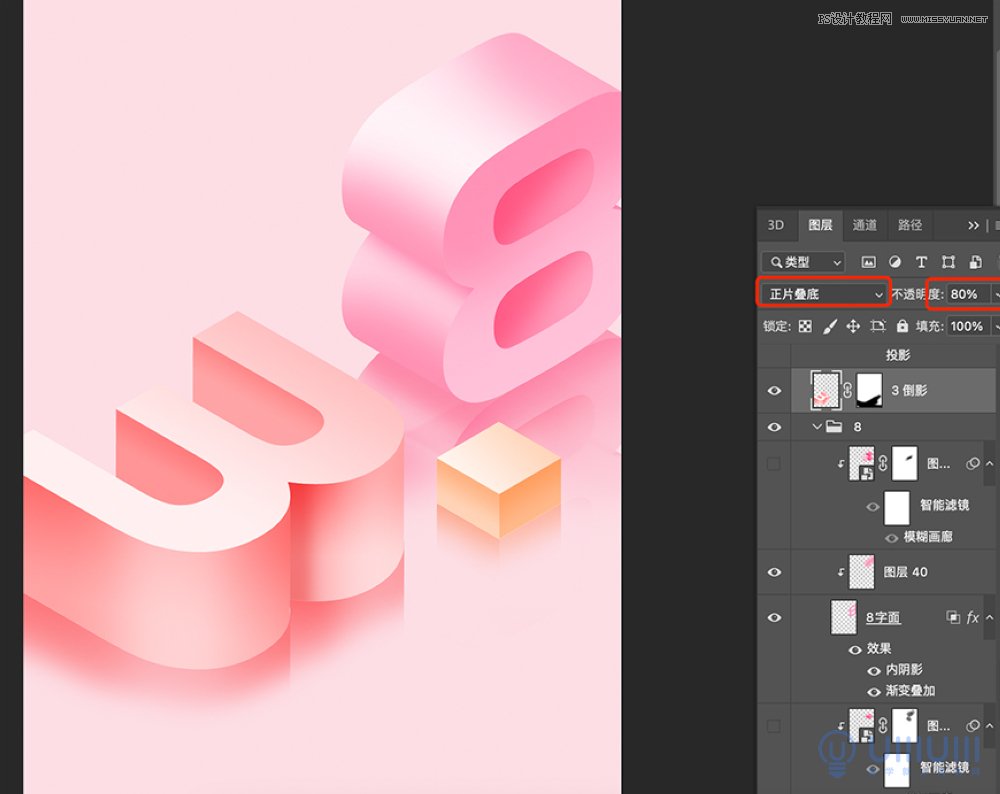Click the pixel layer filter icon
Image resolution: width=1000 pixels, height=794 pixels.
point(868,262)
